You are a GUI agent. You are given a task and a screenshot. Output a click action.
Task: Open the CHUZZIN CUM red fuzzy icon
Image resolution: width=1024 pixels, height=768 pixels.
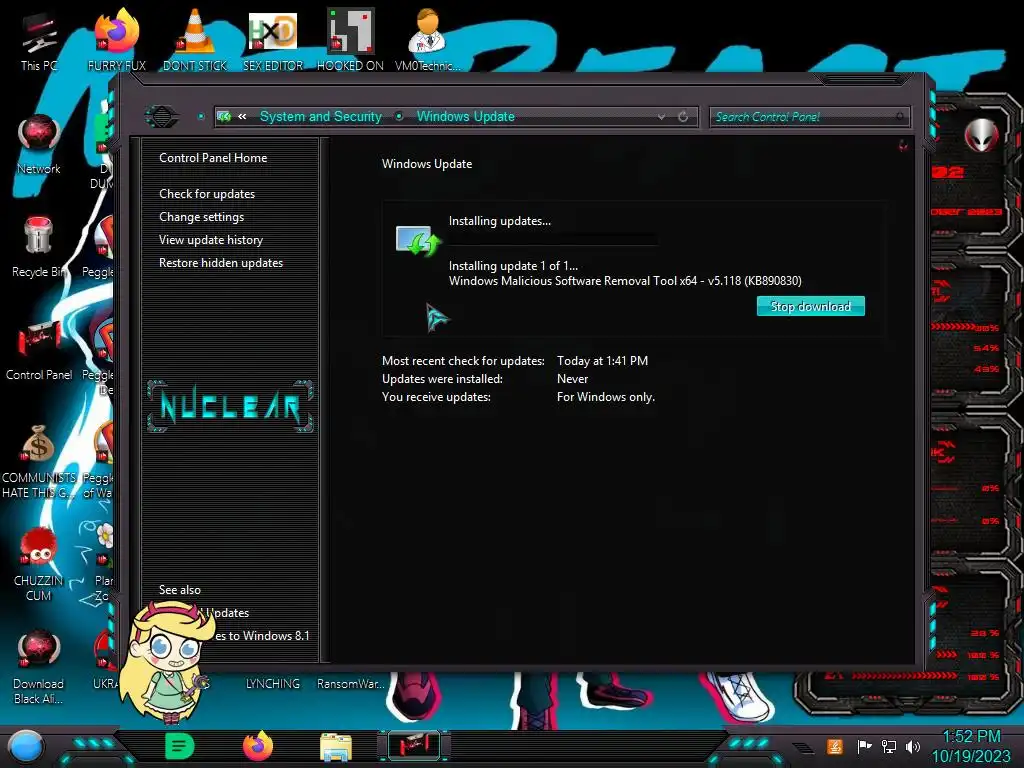tap(39, 564)
